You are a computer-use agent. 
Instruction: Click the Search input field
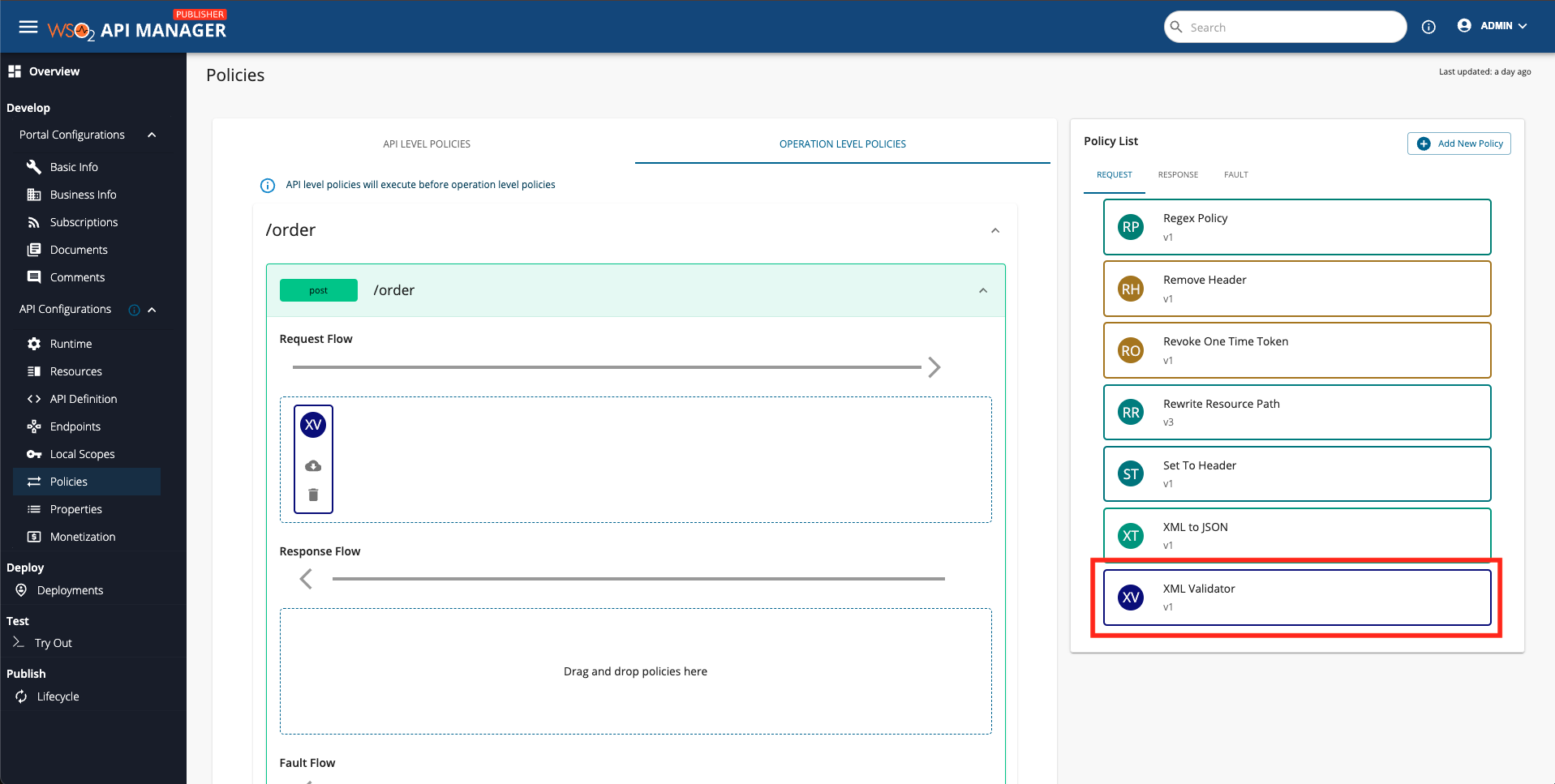pos(1290,28)
